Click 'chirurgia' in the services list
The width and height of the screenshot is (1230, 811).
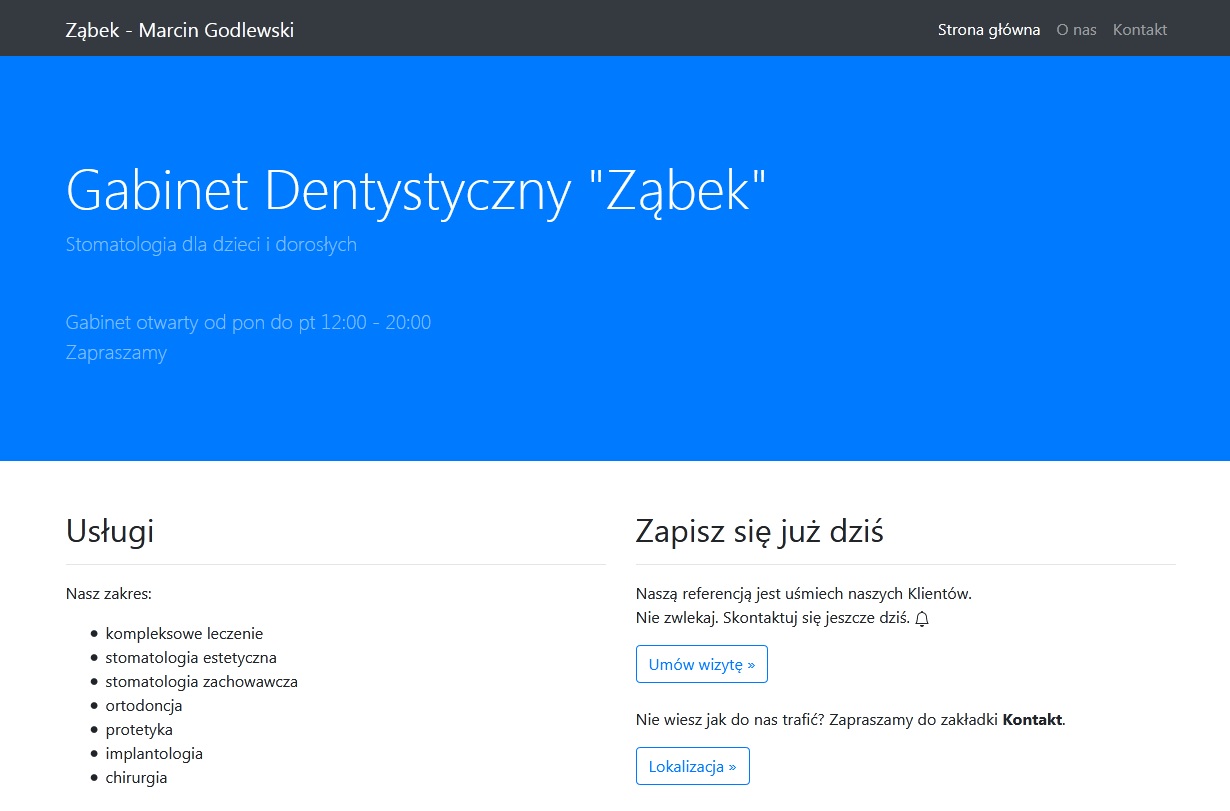tap(136, 778)
